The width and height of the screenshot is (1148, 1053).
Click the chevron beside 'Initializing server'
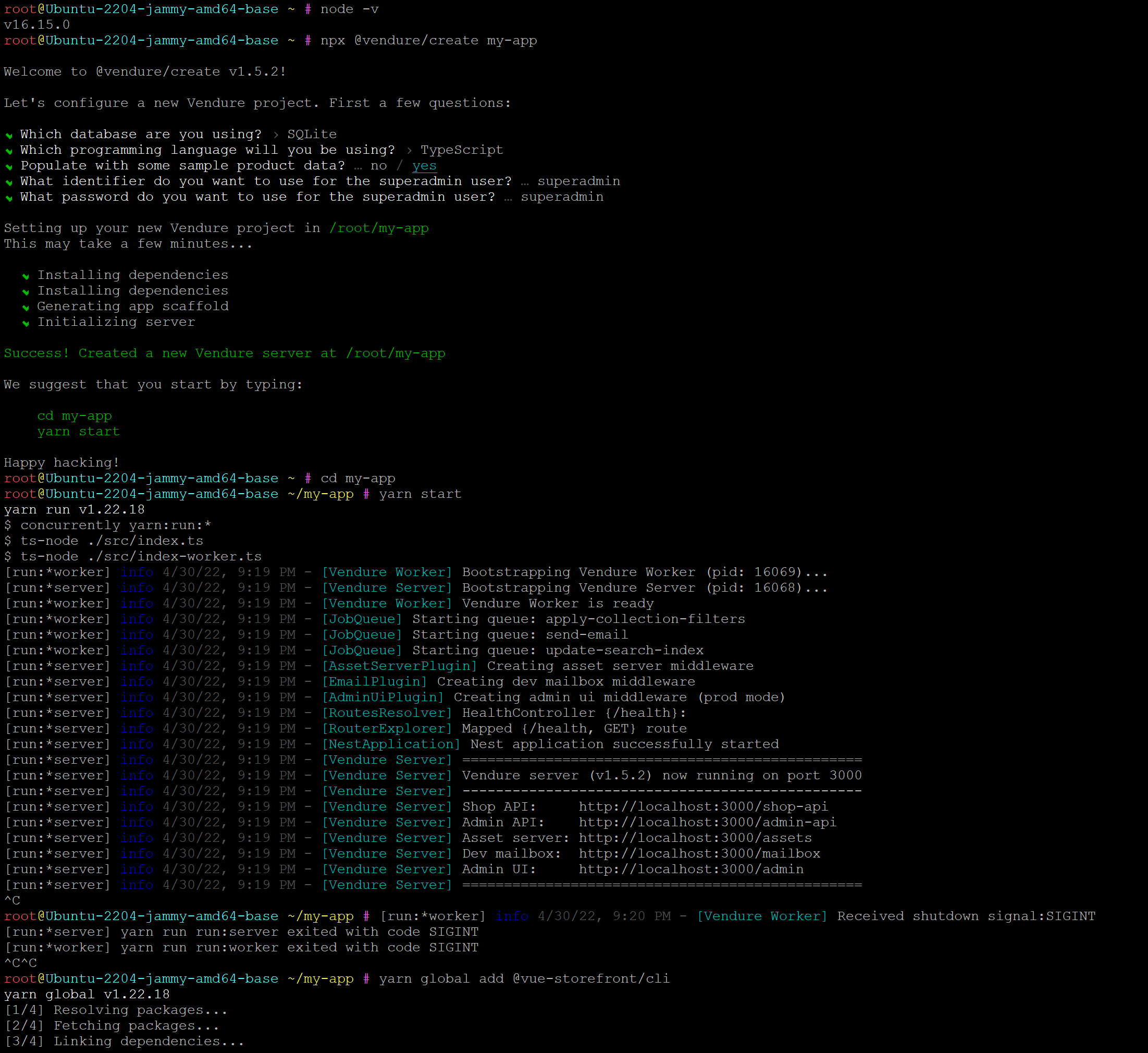tap(26, 324)
